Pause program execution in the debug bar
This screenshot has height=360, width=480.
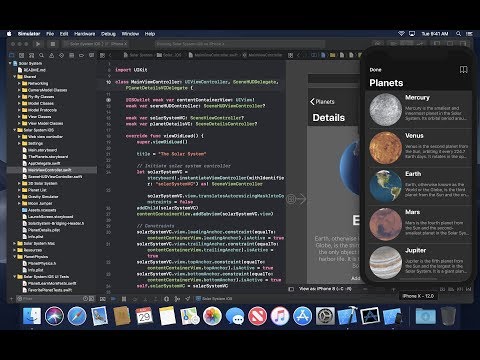pos(124,299)
